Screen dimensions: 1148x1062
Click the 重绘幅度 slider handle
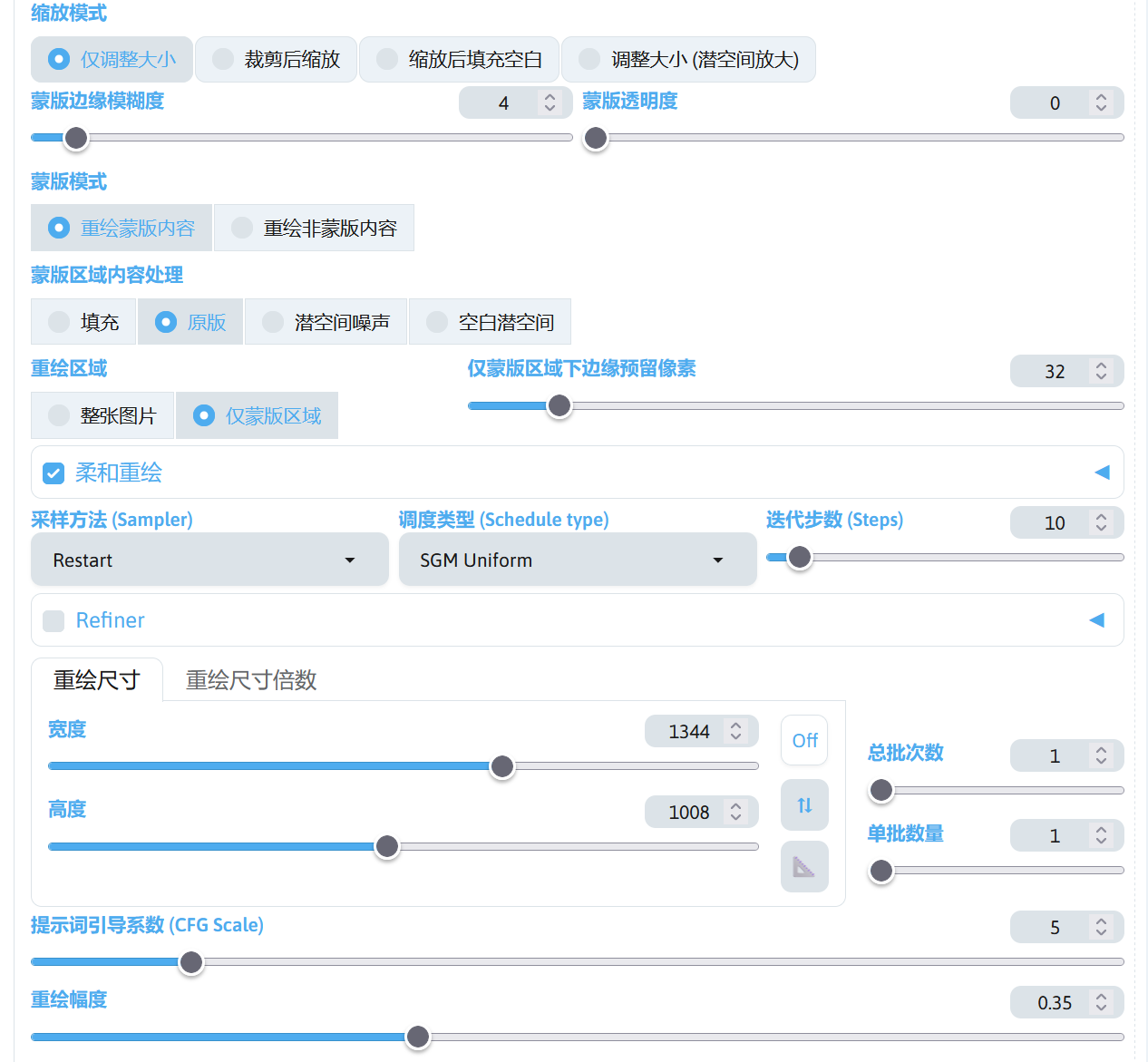(x=417, y=1037)
